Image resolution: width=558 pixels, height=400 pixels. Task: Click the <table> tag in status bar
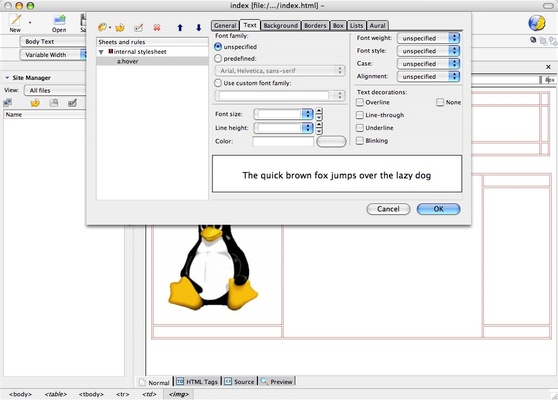coord(56,394)
